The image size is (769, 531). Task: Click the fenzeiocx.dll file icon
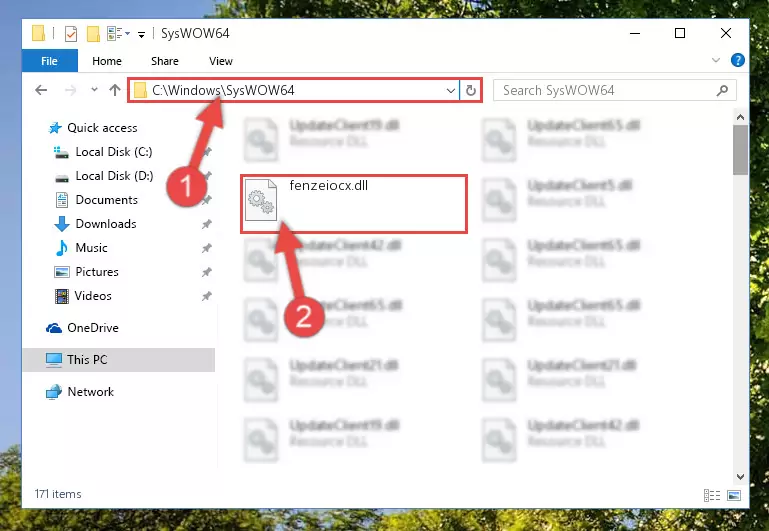[x=260, y=200]
